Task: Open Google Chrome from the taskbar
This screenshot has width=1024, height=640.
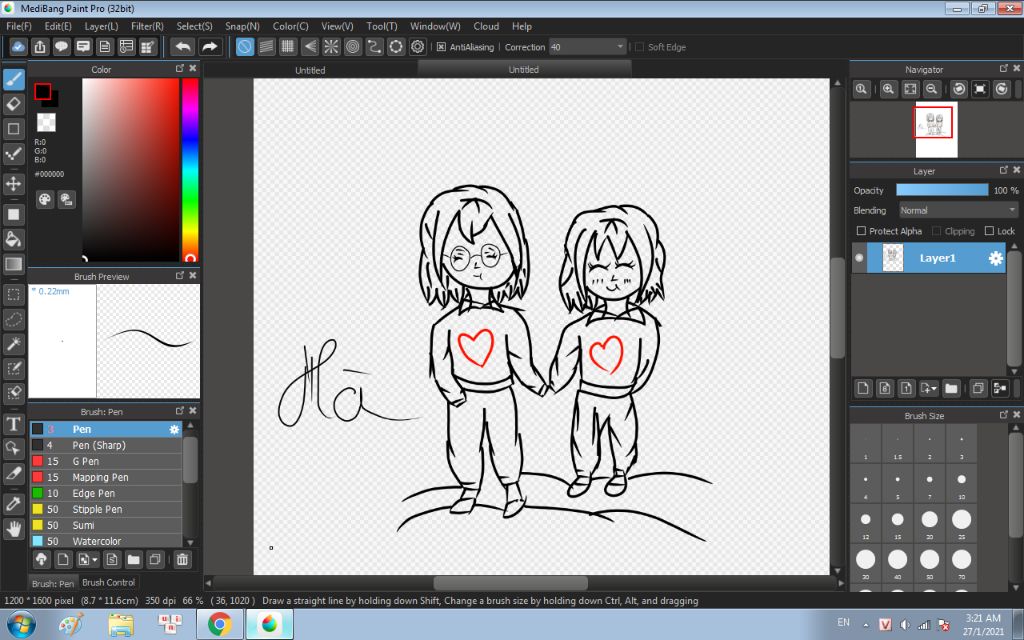Action: coord(220,624)
